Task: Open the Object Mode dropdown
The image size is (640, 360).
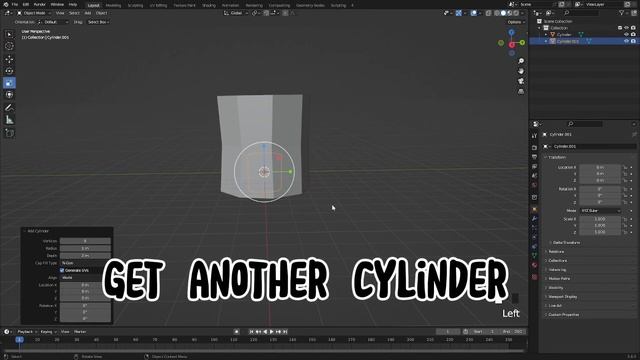Action: pyautogui.click(x=33, y=13)
